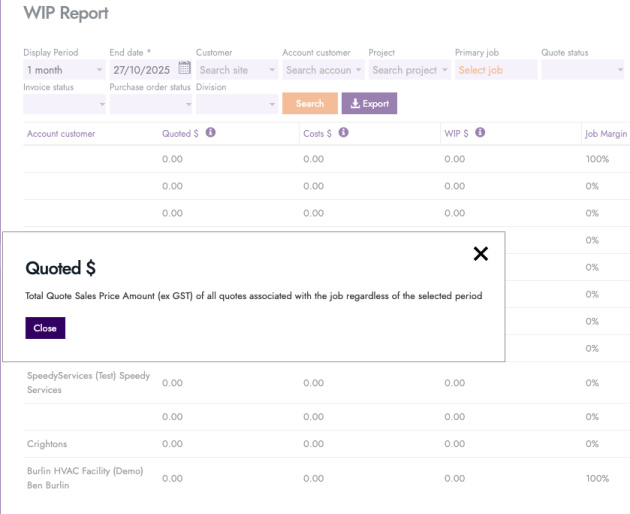Sort by Account customer column header
The width and height of the screenshot is (630, 514).
[x=61, y=133]
